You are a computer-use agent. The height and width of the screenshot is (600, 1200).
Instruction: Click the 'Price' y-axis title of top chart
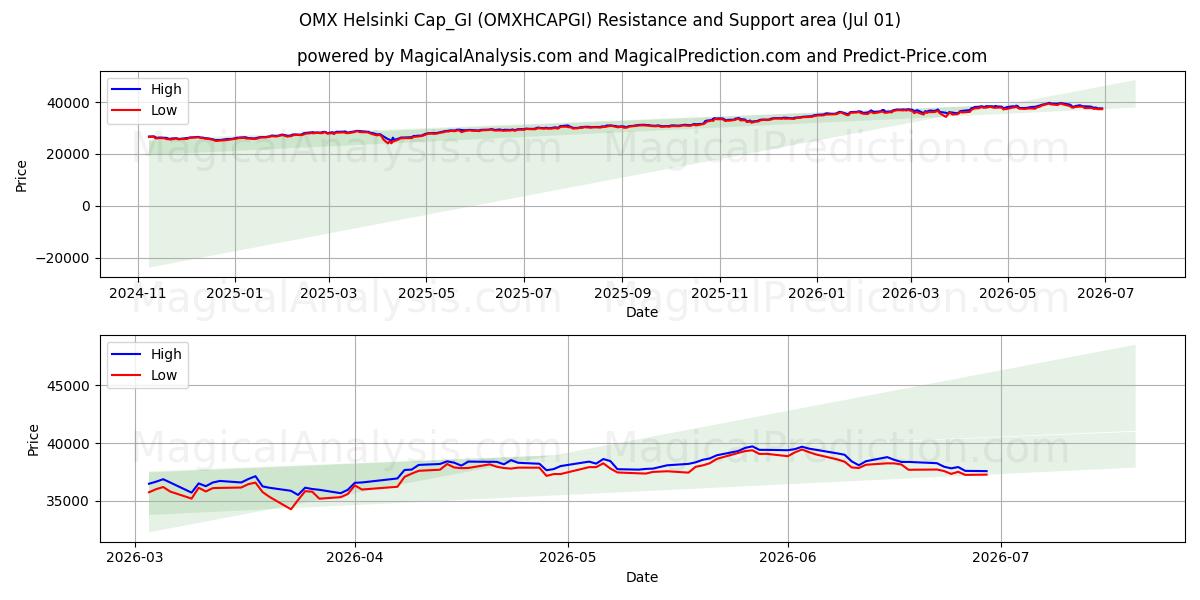point(22,175)
